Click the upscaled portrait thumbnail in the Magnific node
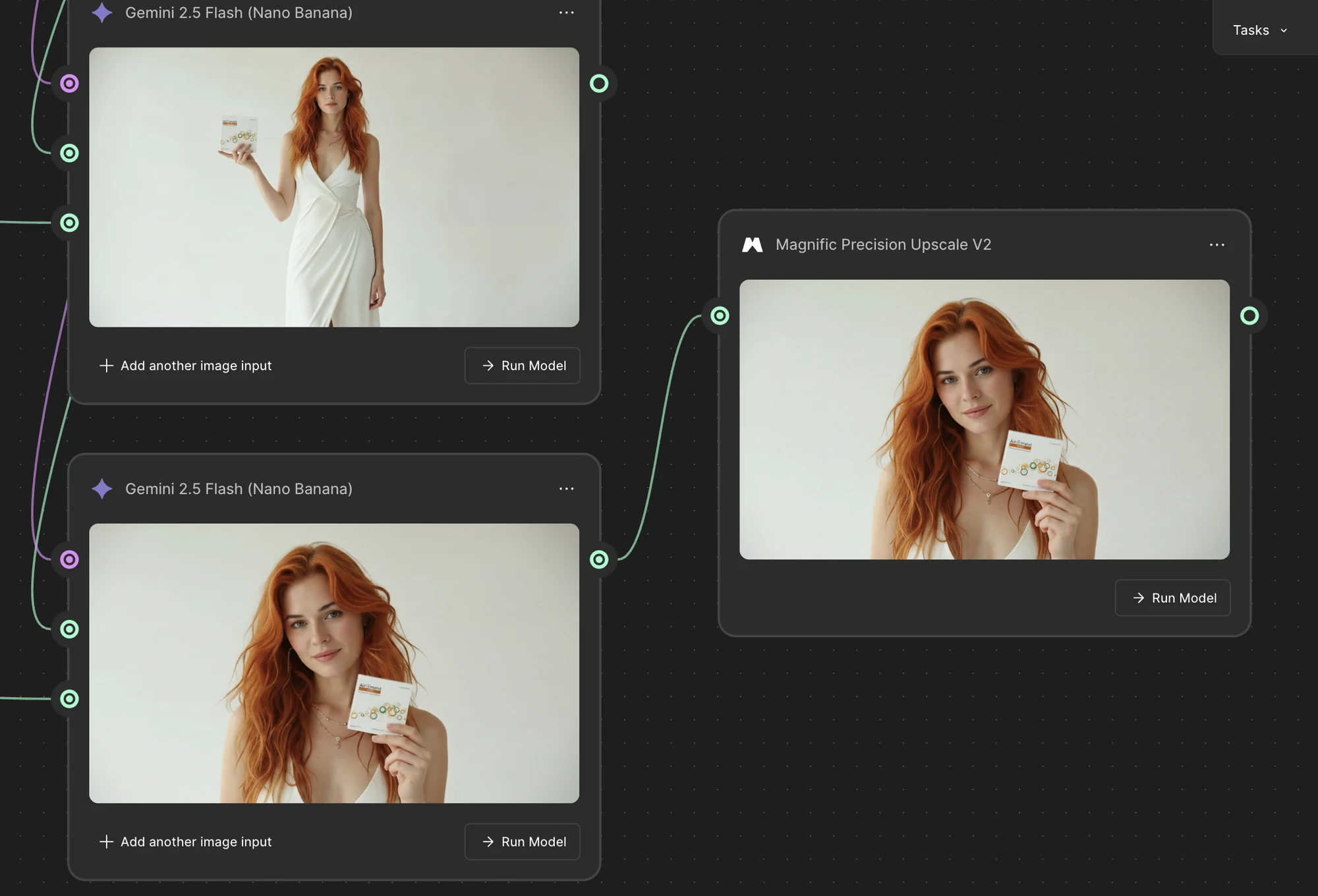1318x896 pixels. tap(984, 420)
